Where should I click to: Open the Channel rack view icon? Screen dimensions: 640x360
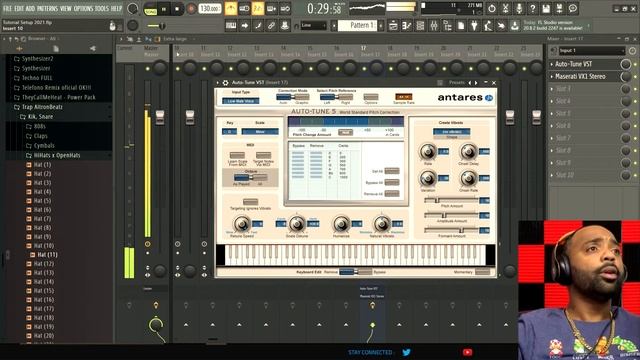(420, 26)
